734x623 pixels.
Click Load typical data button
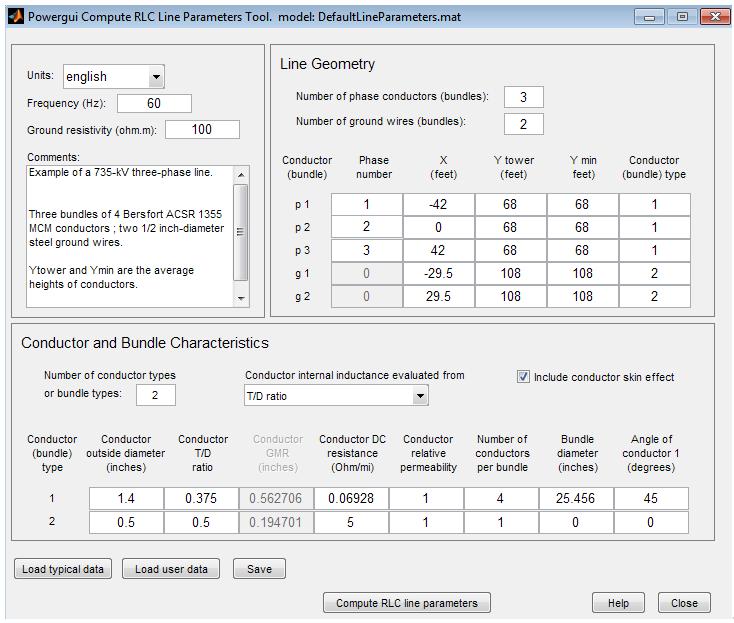click(63, 569)
